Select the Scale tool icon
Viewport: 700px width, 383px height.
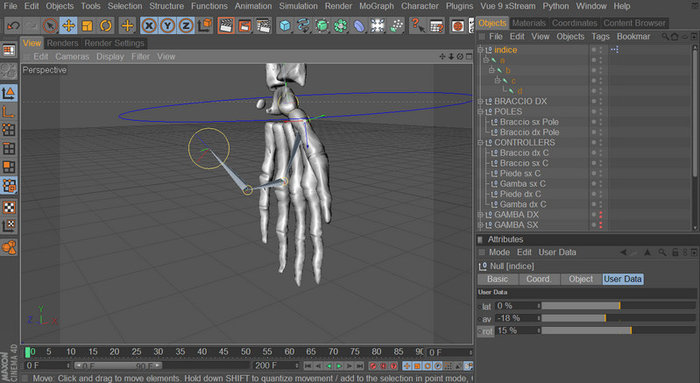88,25
